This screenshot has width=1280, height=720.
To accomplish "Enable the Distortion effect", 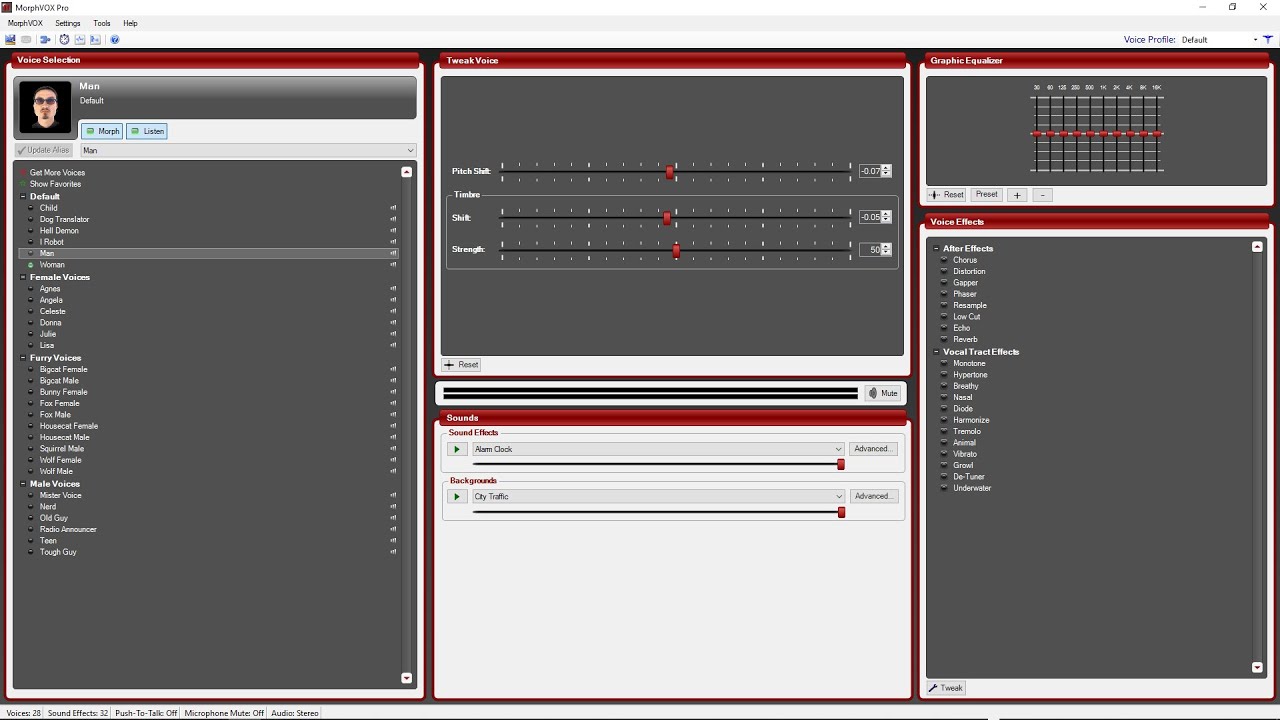I will tap(944, 271).
